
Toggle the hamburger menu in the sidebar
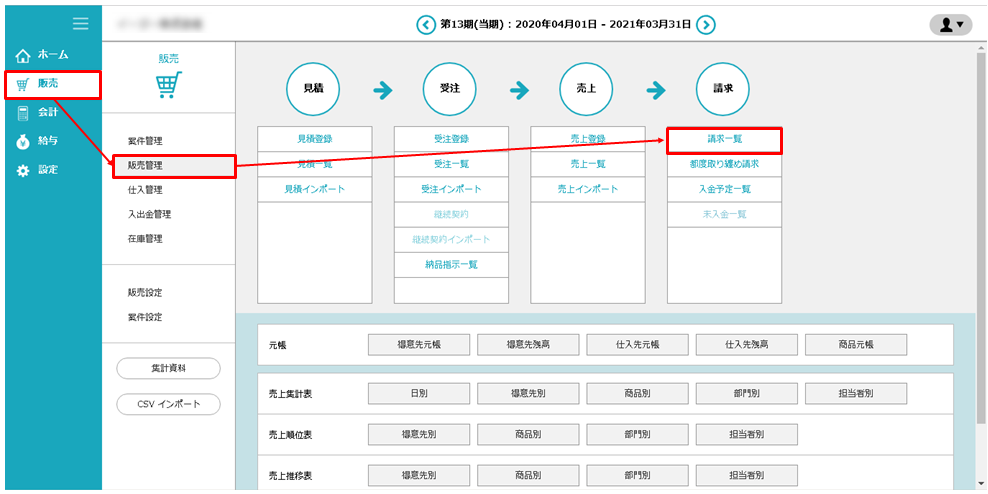tap(81, 24)
